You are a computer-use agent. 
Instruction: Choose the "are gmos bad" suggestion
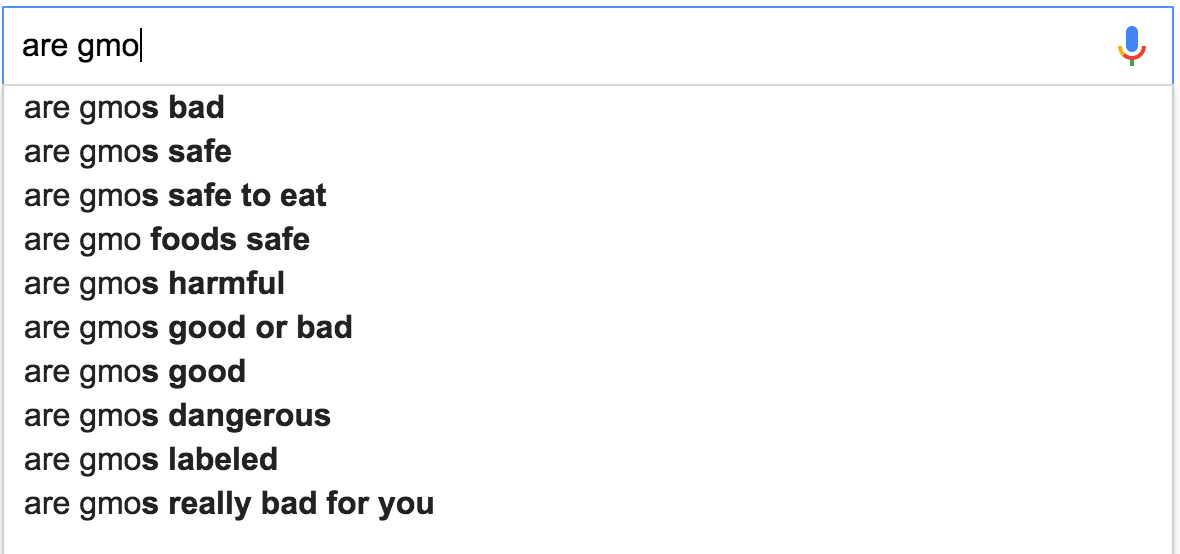point(588,108)
